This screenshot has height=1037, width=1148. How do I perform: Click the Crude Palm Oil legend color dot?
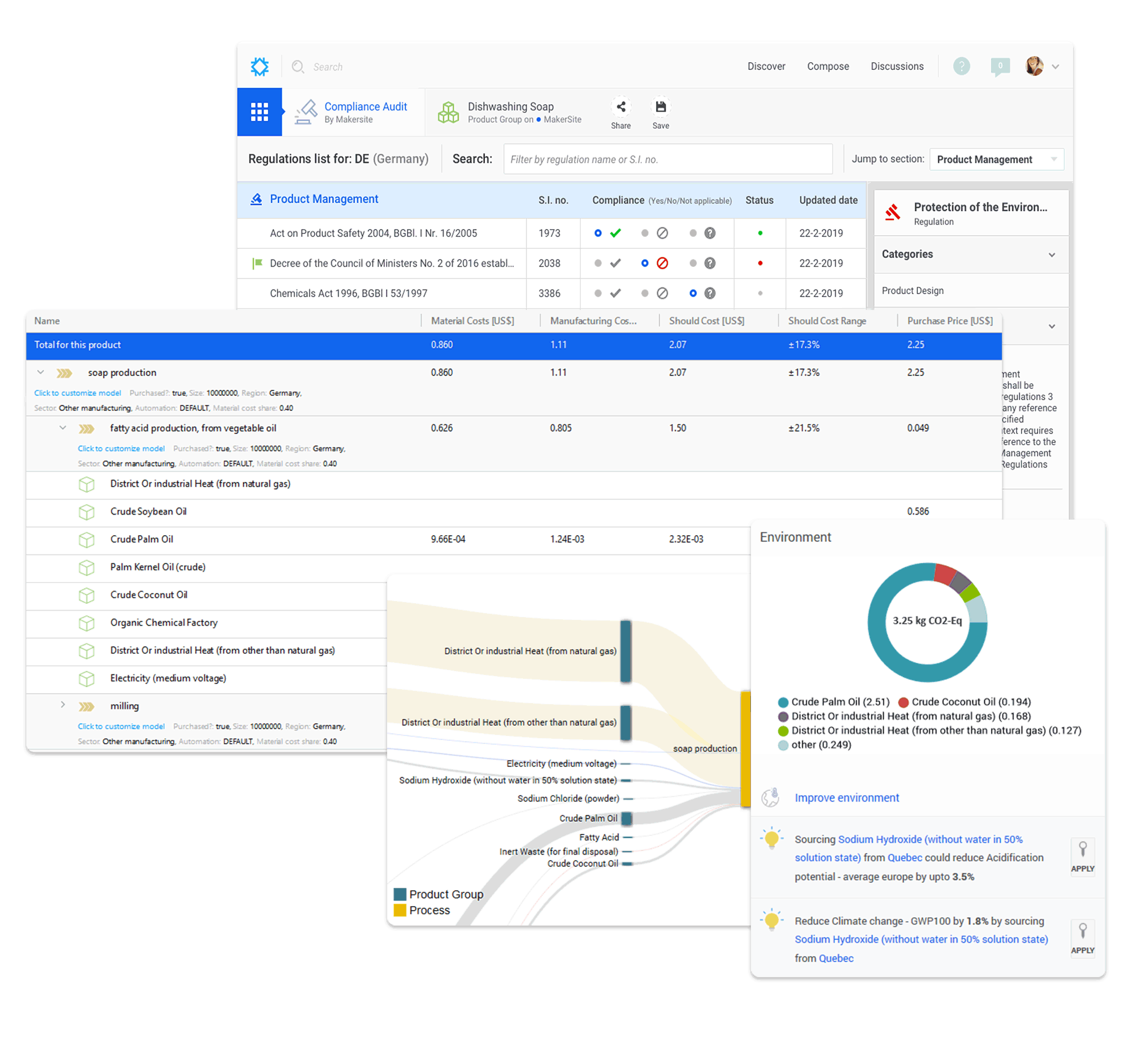pyautogui.click(x=783, y=702)
